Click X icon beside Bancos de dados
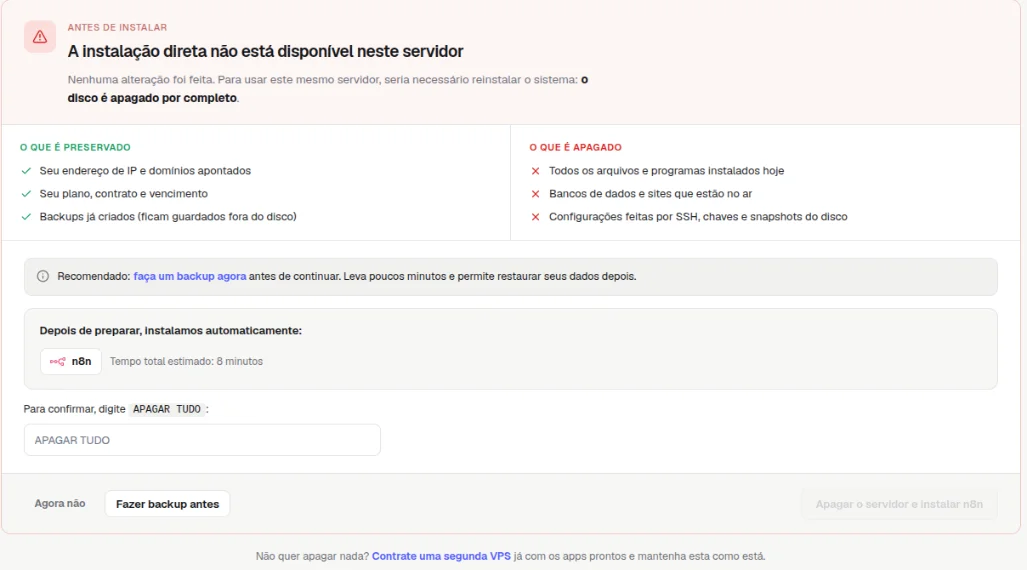1027x570 pixels. click(535, 194)
